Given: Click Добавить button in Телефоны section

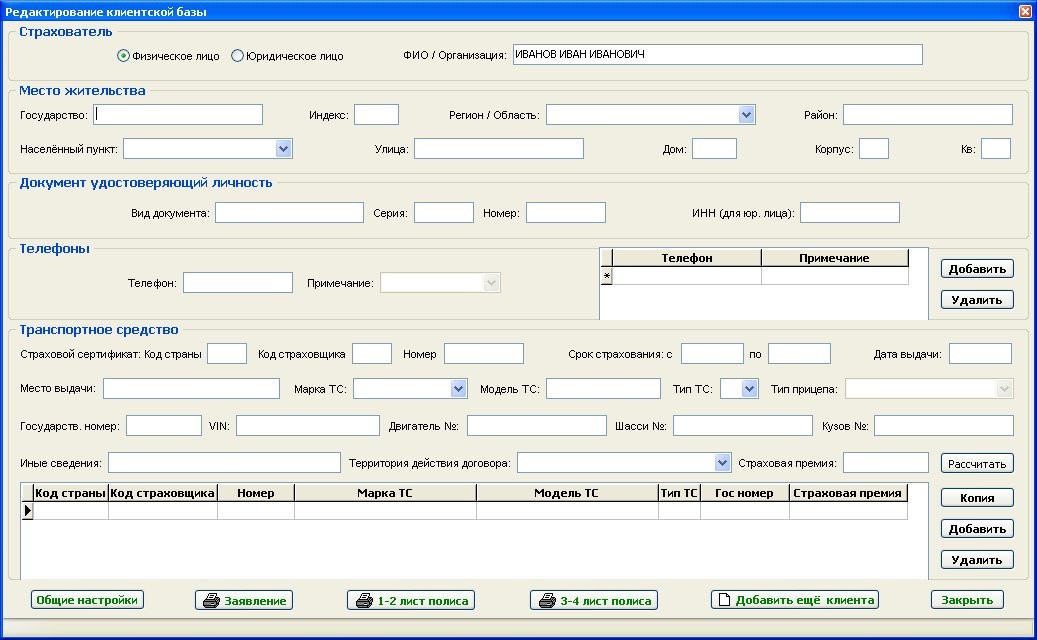Looking at the screenshot, I should [x=977, y=269].
